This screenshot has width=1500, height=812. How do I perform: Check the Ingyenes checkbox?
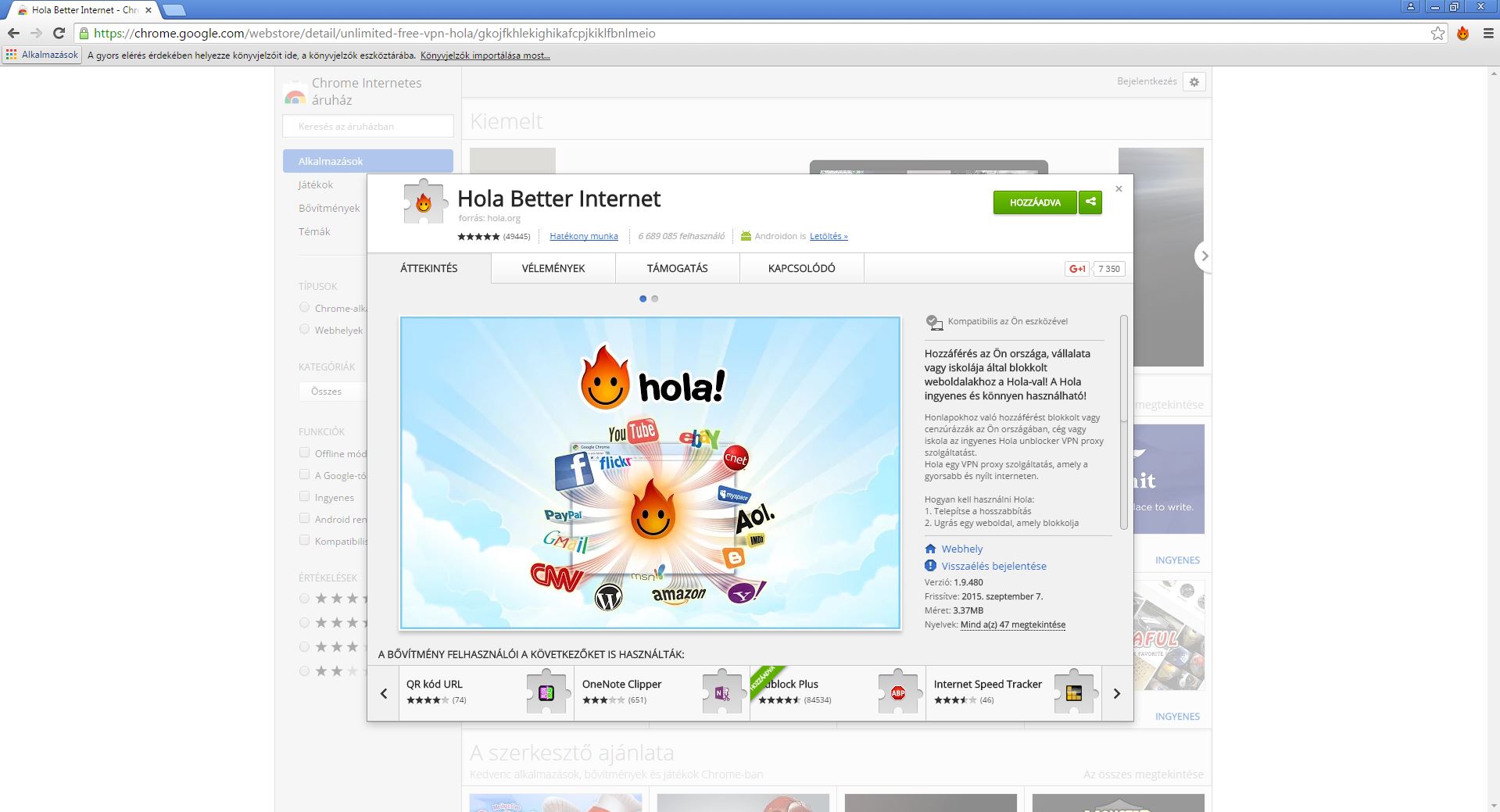(305, 496)
